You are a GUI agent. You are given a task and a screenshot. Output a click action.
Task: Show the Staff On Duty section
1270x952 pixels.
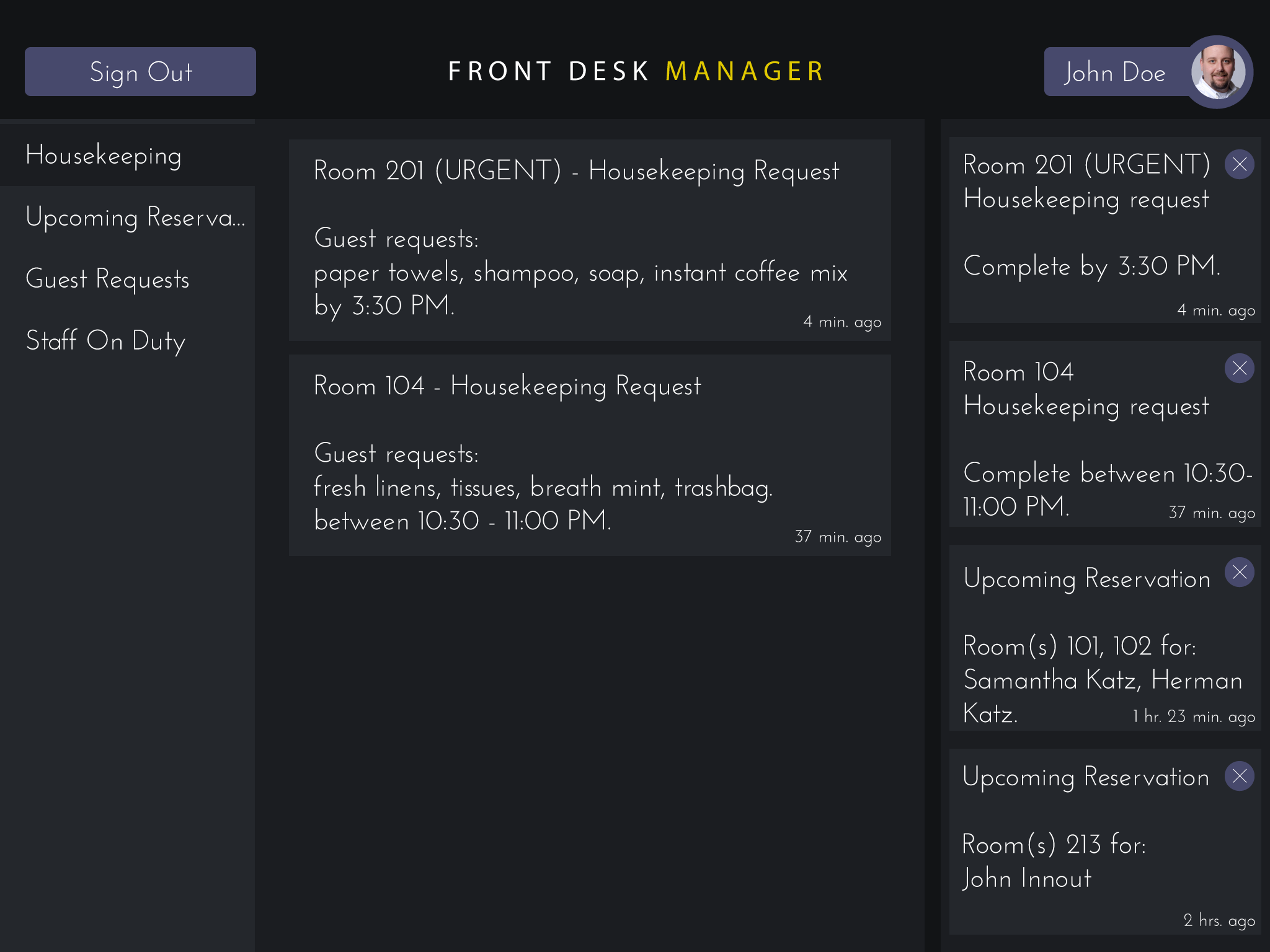tap(127, 341)
